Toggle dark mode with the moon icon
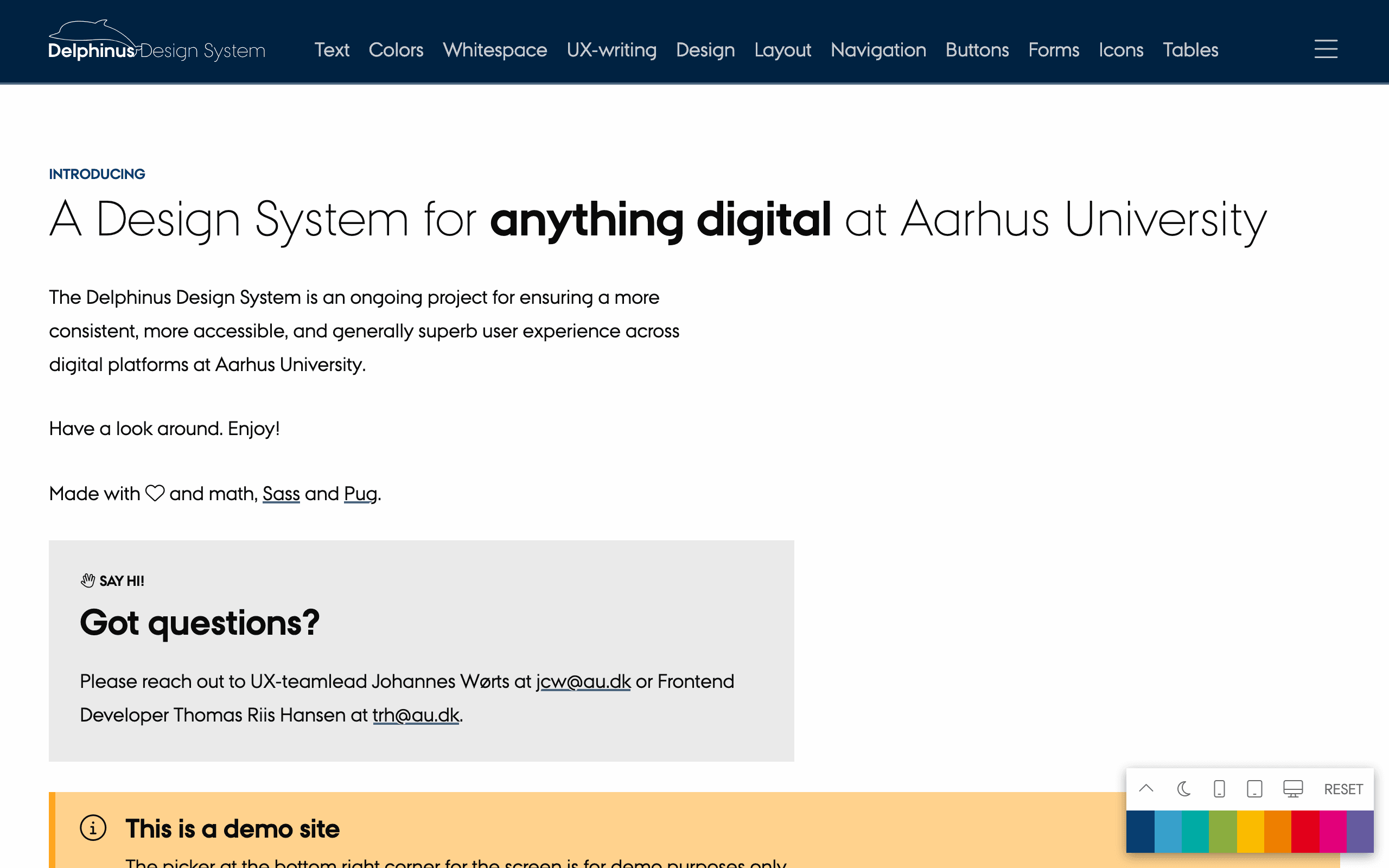1389x868 pixels. point(1183,789)
